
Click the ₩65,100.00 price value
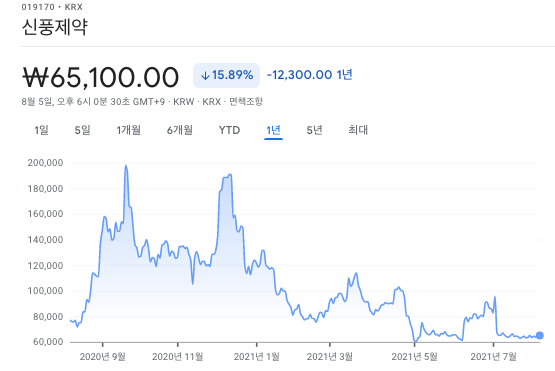click(x=101, y=77)
